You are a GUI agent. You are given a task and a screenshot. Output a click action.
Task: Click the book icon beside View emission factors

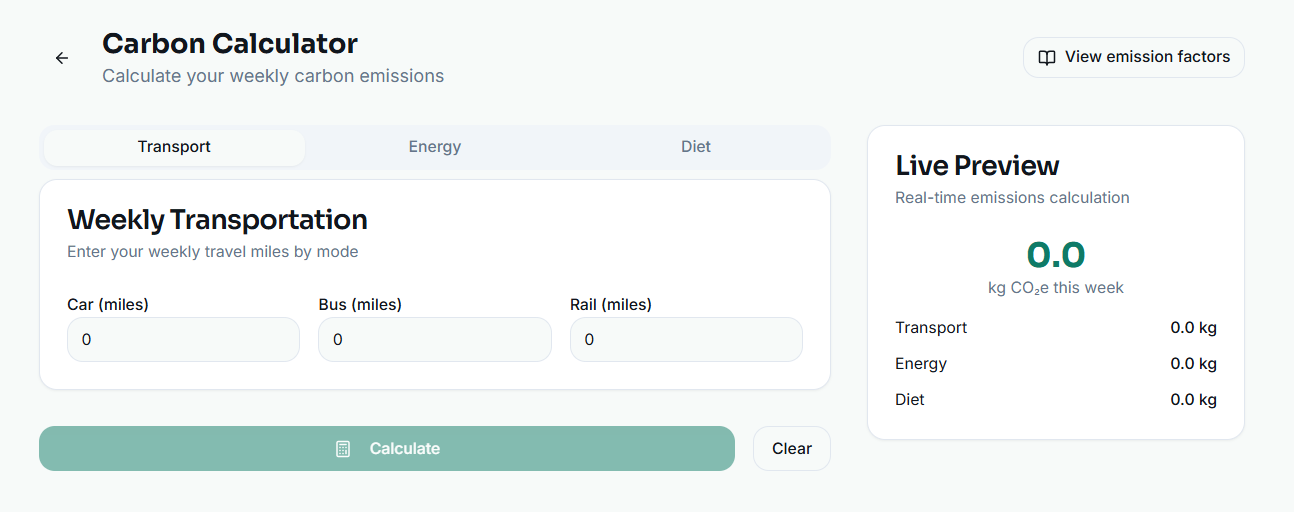[x=1047, y=58]
